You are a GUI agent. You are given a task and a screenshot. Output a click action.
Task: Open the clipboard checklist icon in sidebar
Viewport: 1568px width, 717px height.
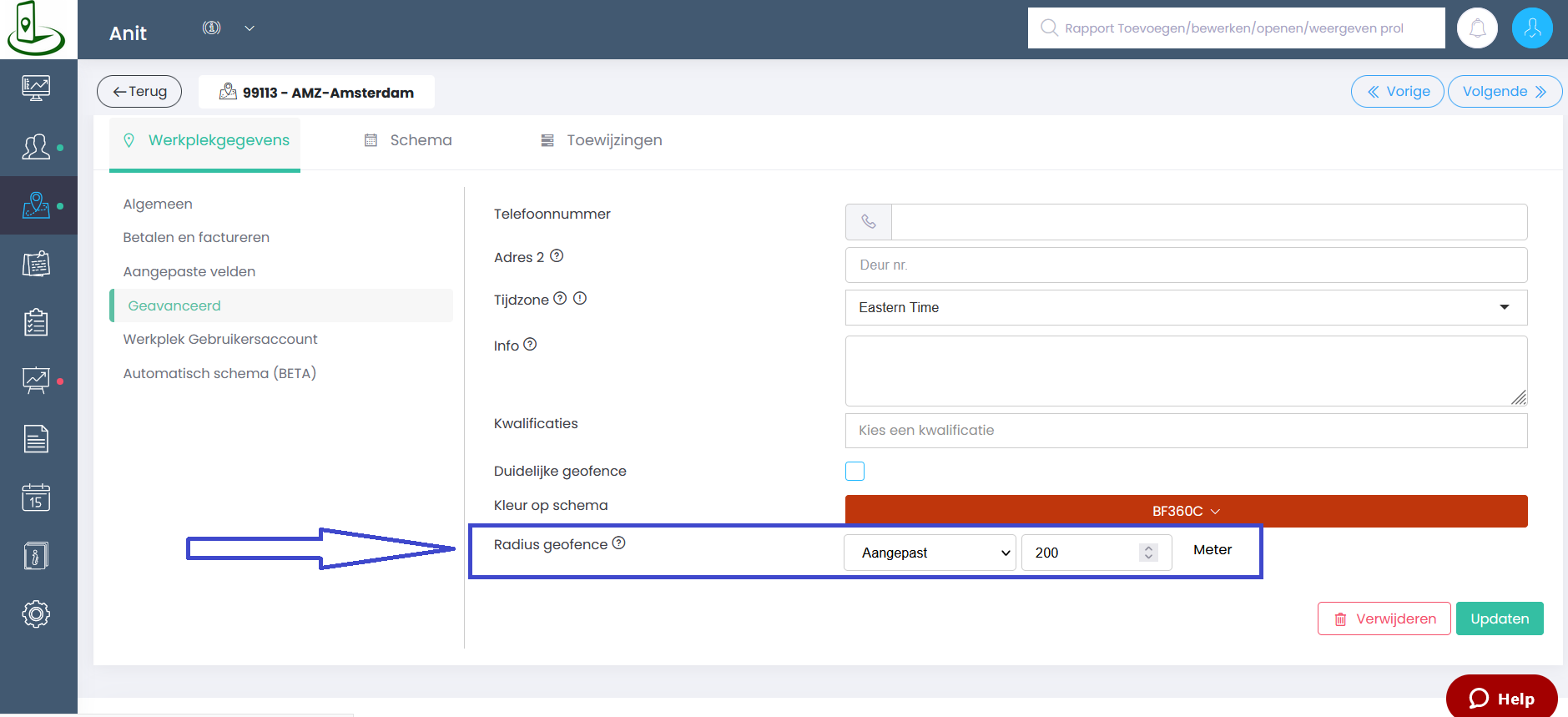pos(36,322)
